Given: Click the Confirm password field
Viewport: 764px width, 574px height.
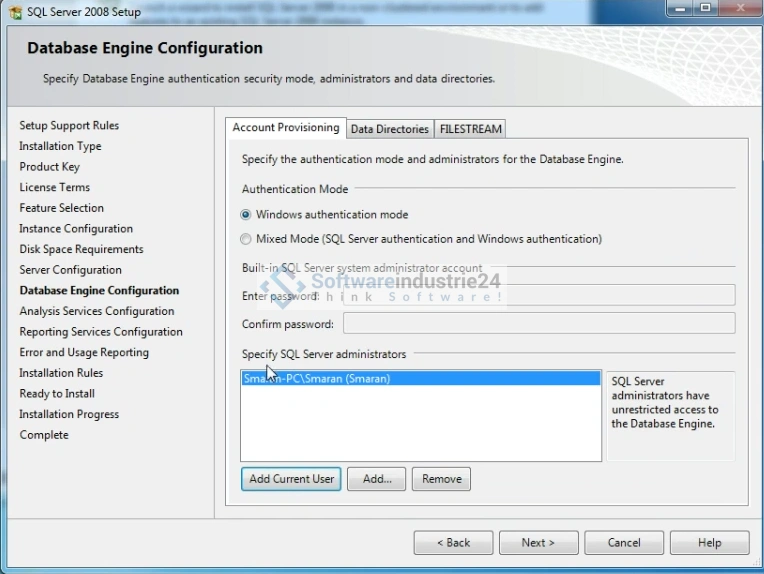Looking at the screenshot, I should [538, 323].
